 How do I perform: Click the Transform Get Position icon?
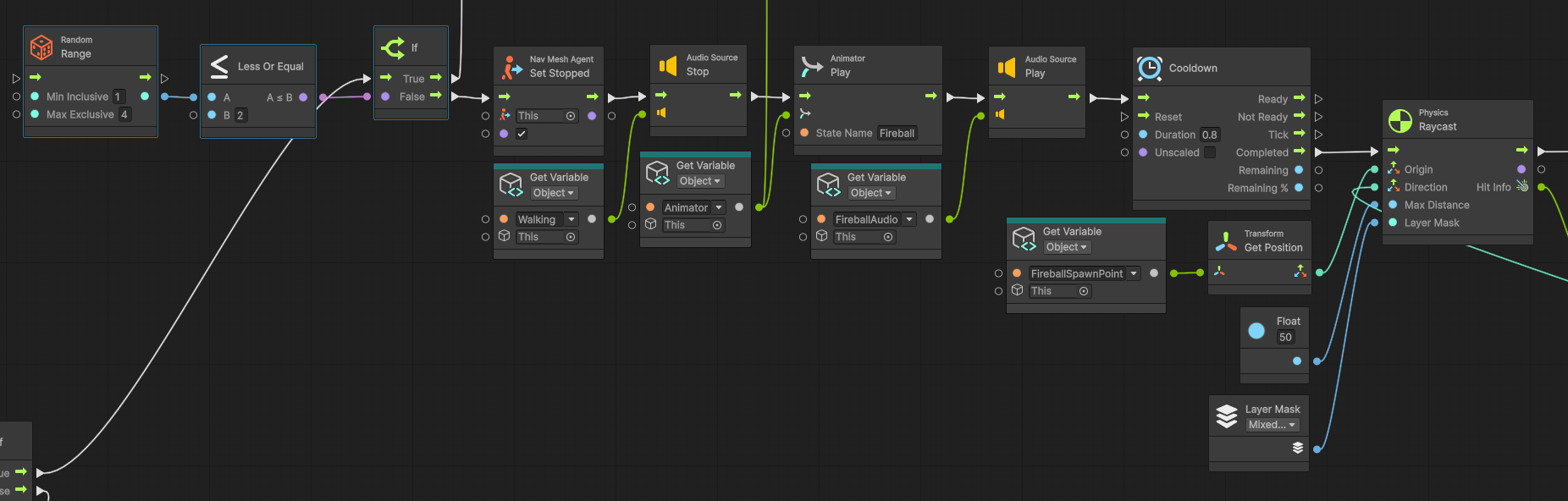(1226, 241)
